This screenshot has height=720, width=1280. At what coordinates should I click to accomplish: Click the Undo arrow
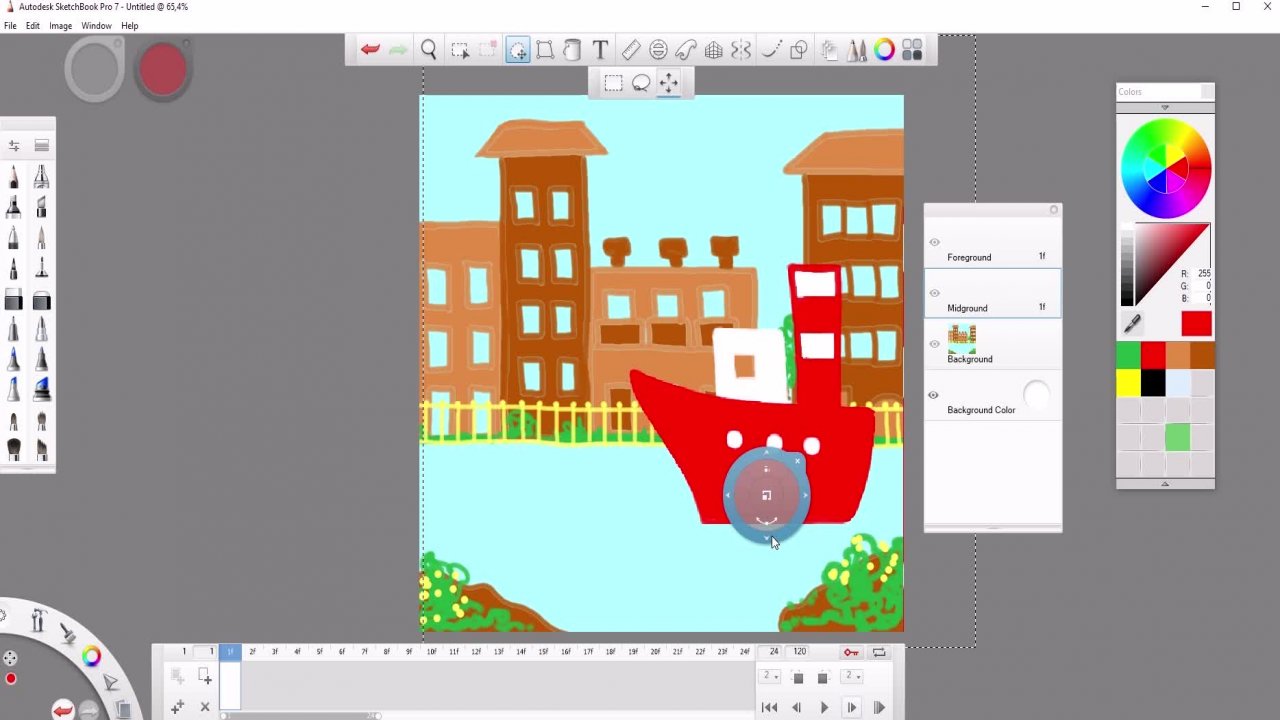click(370, 49)
